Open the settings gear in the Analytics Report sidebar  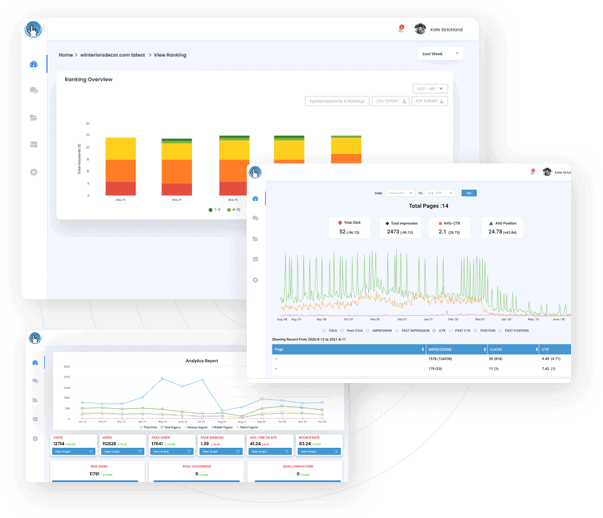click(36, 438)
